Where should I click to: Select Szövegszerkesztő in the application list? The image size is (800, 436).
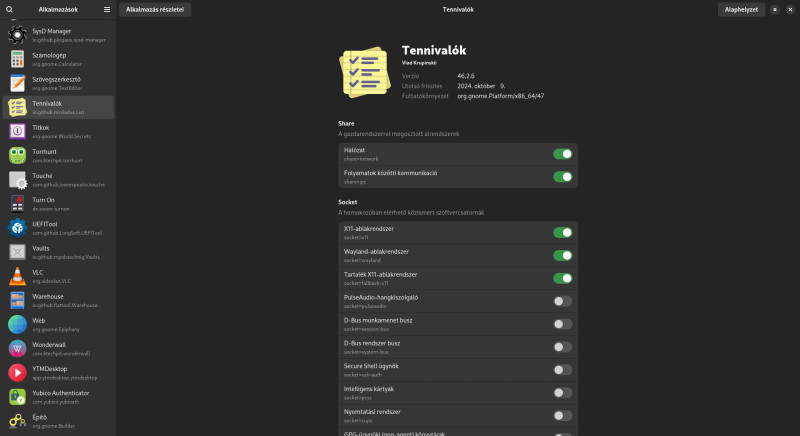(x=59, y=83)
